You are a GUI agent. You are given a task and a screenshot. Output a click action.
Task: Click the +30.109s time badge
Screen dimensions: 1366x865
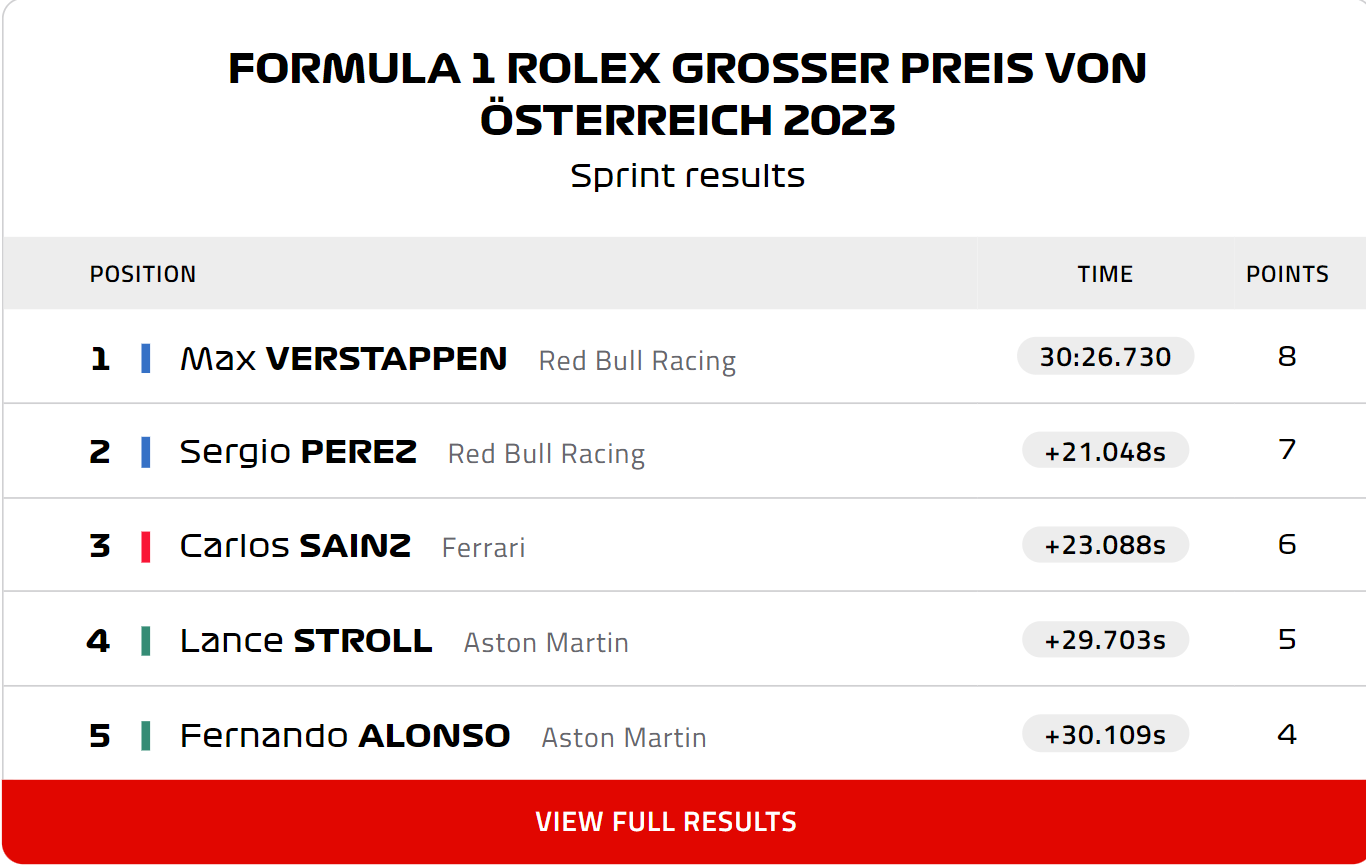[x=1105, y=734]
